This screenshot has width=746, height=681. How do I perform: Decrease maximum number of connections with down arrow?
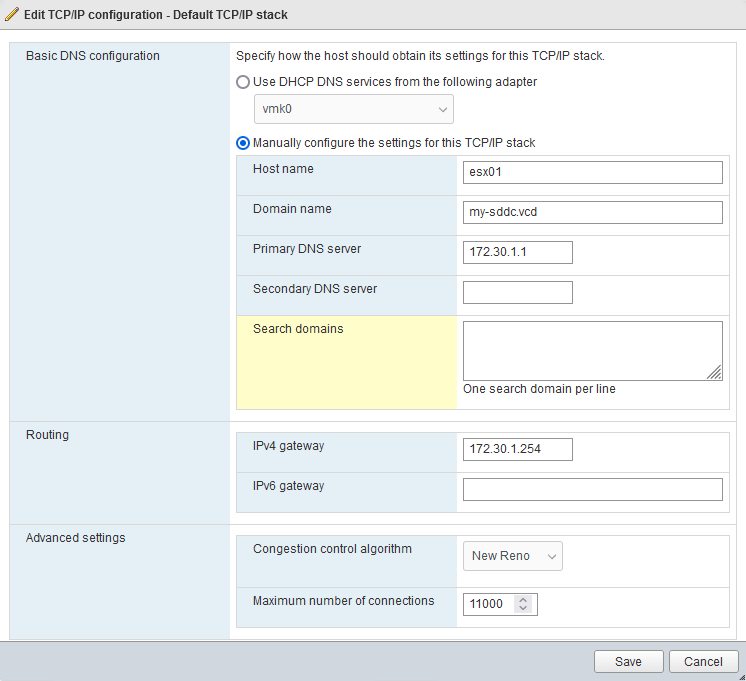[x=523, y=608]
